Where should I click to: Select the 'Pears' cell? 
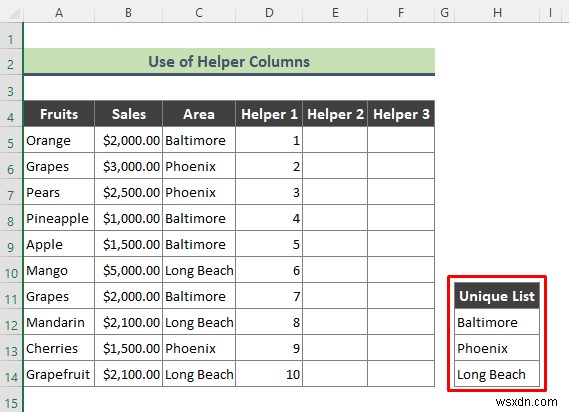coord(59,192)
